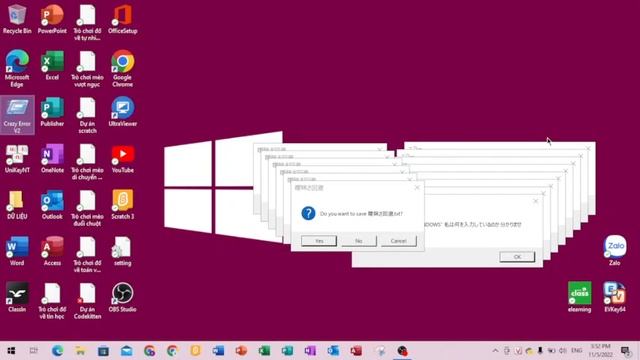Close the frontmost Japanese error dialog
This screenshot has height=360, width=640.
coord(536,201)
